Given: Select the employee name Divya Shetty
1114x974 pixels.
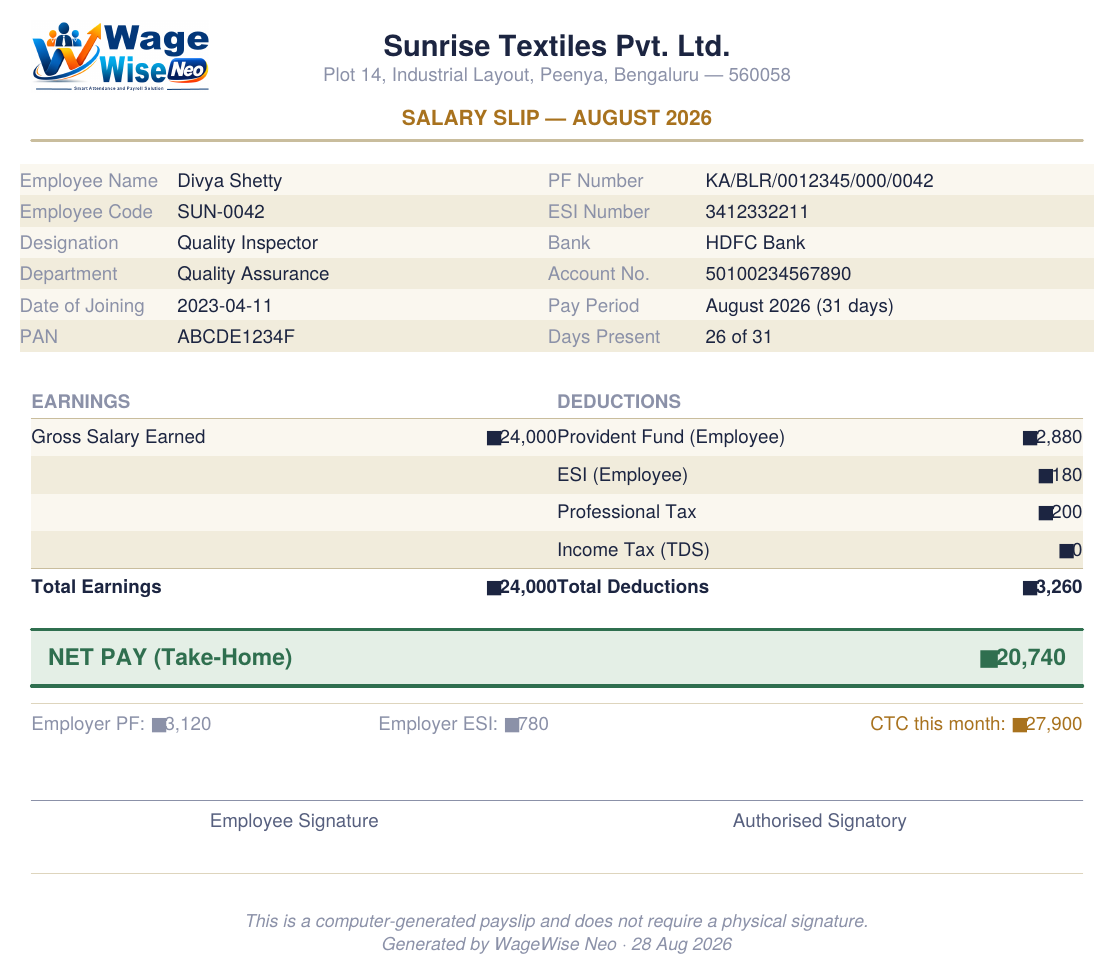Looking at the screenshot, I should pos(229,180).
